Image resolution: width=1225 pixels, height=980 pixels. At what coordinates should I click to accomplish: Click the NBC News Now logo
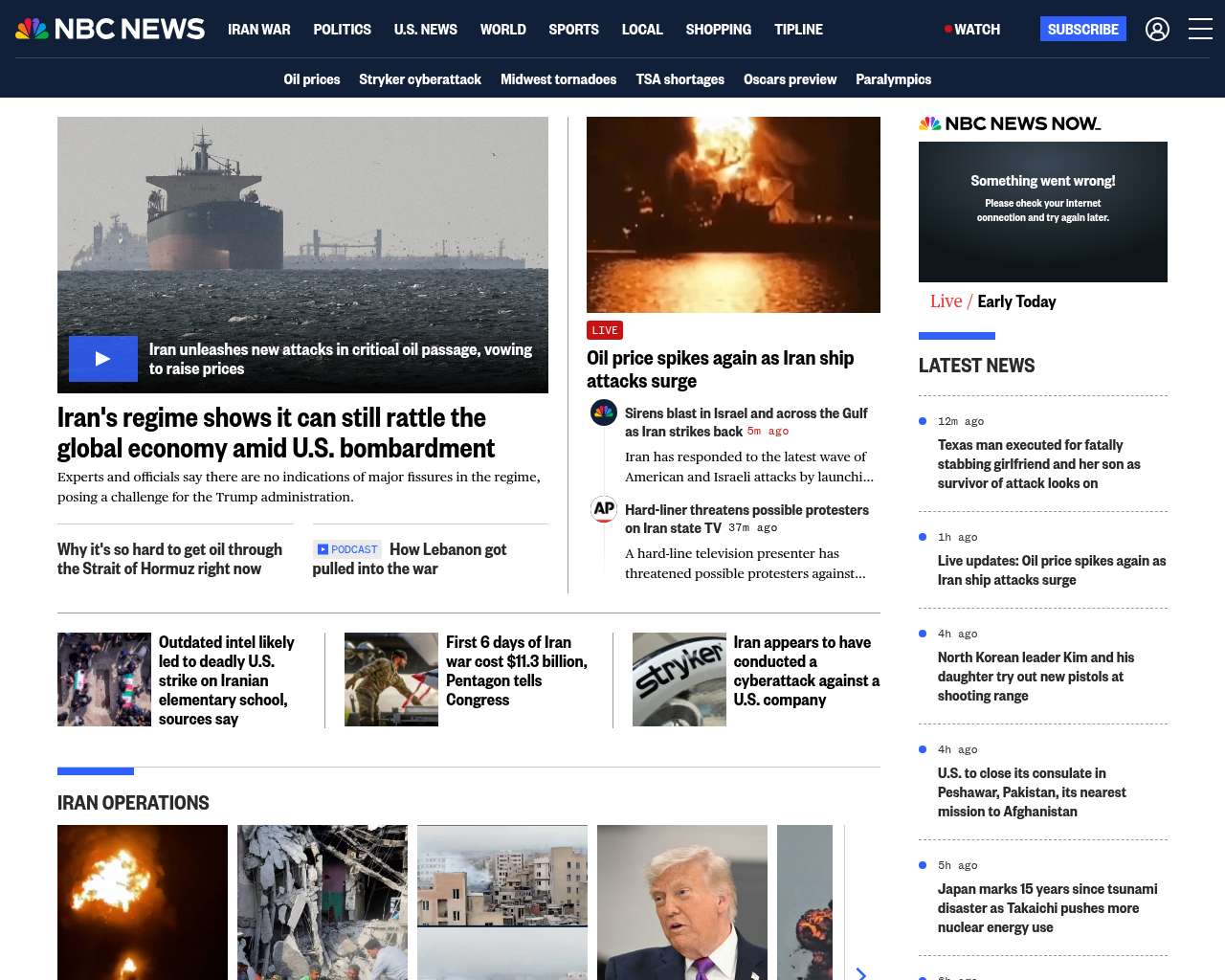(1010, 123)
